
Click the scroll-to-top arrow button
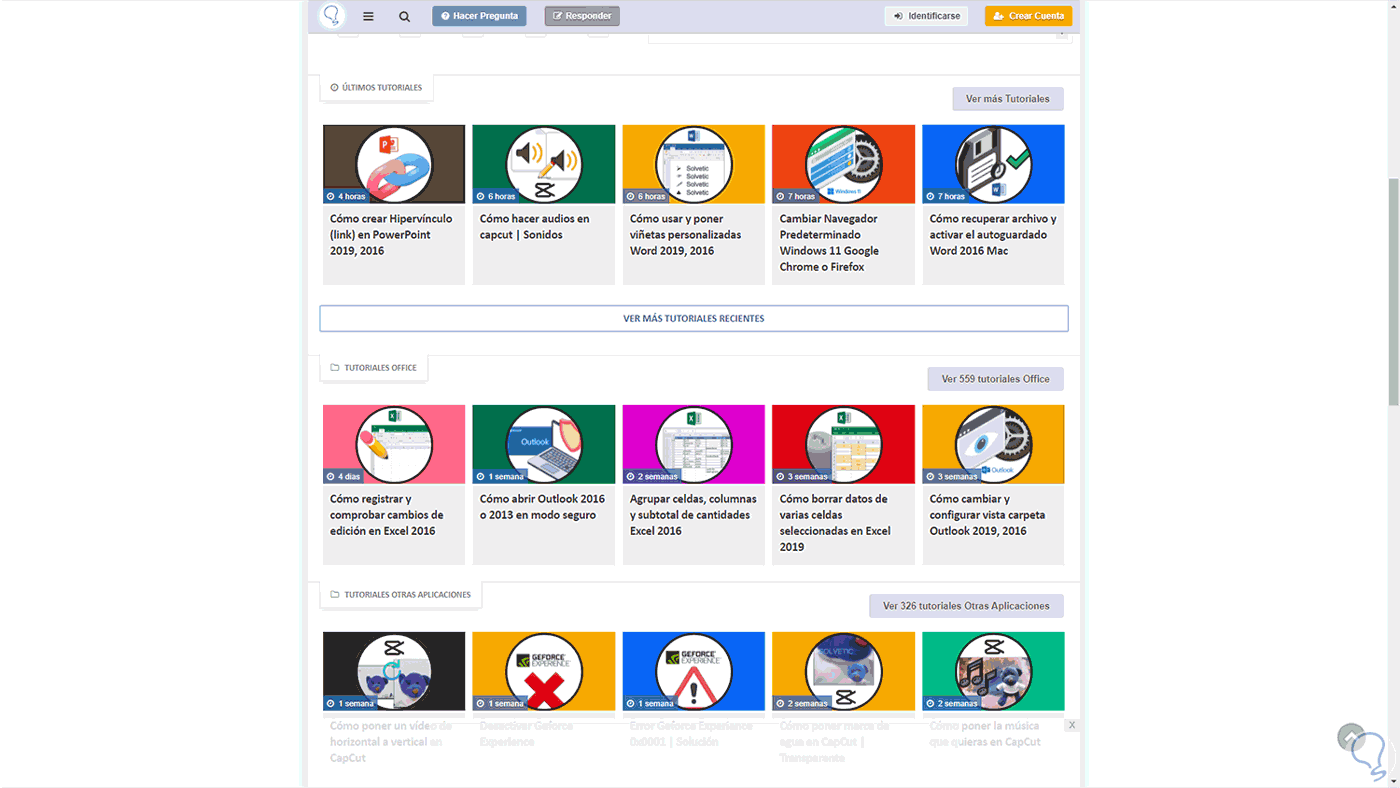1351,738
